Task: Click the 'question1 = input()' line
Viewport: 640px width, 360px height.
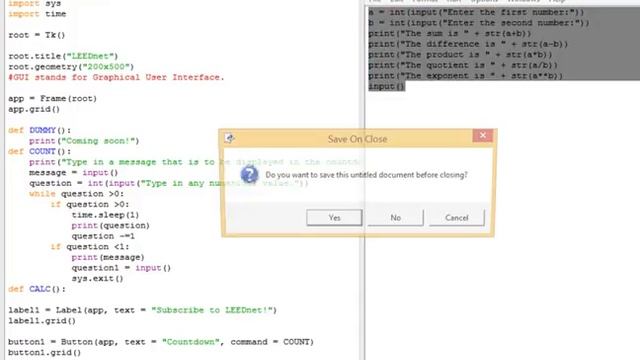Action: point(121,269)
